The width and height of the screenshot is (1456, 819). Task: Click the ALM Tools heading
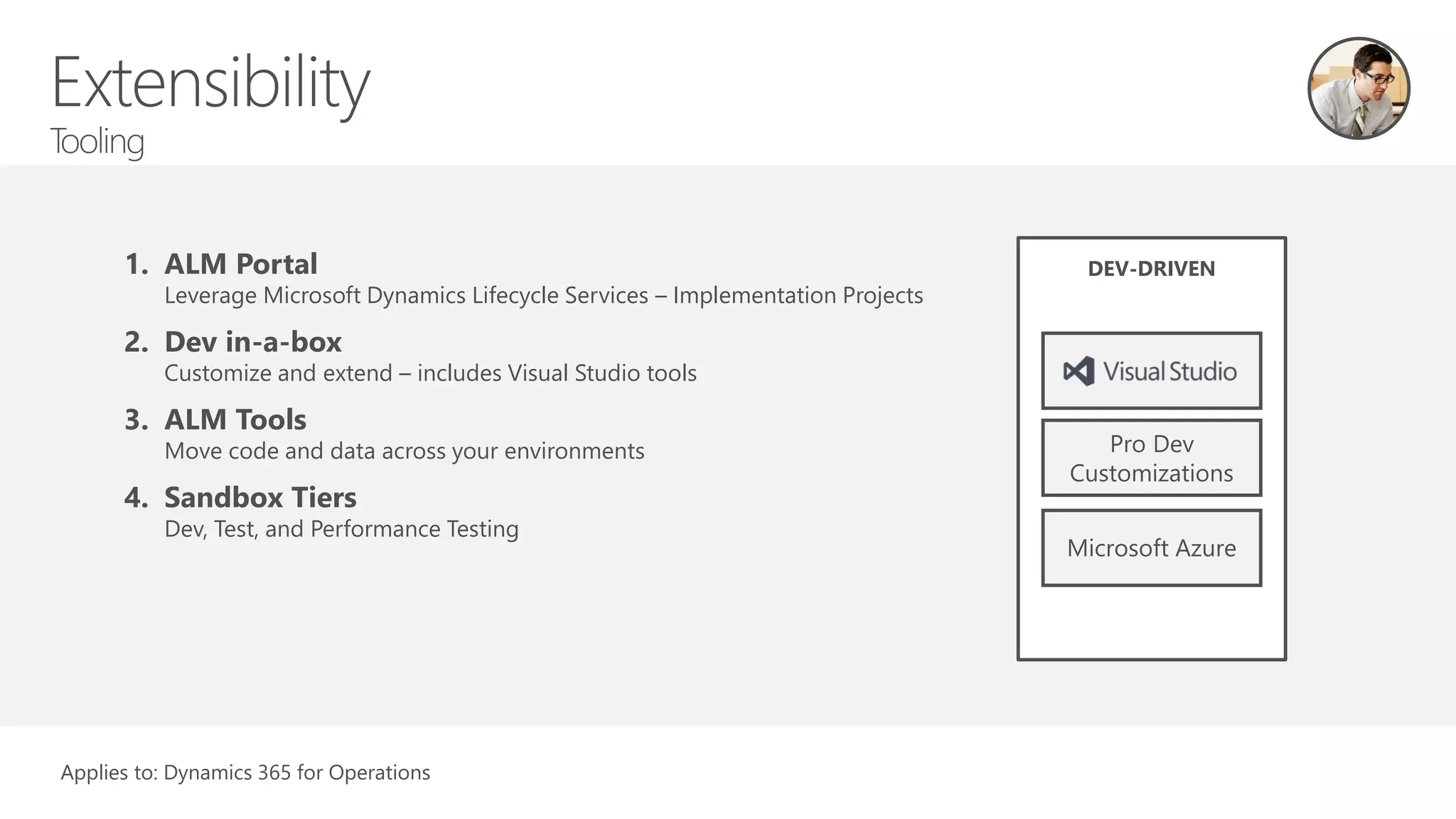pyautogui.click(x=235, y=419)
